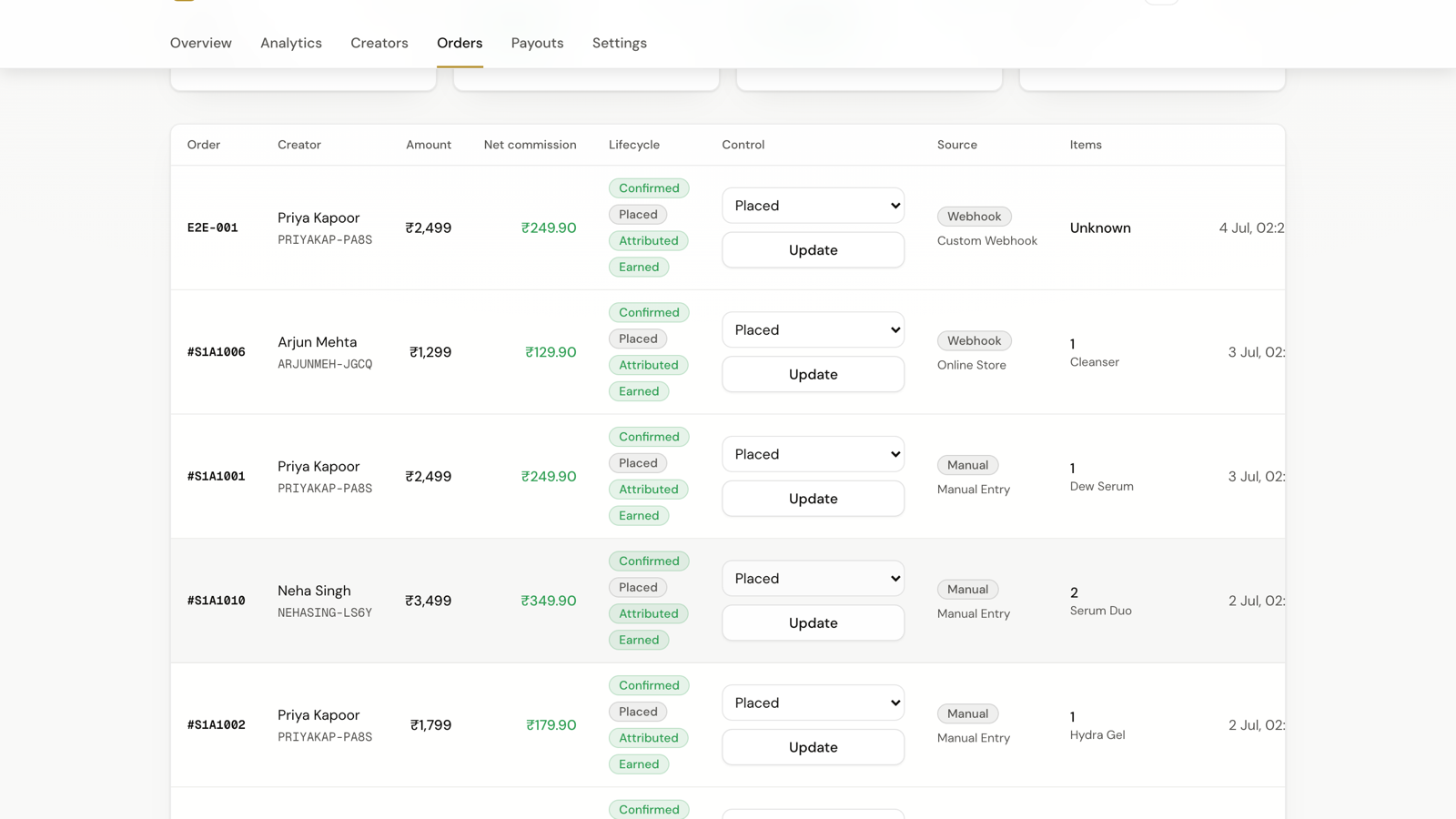Switch to the Analytics tab
The image size is (1456, 819).
coord(291,43)
